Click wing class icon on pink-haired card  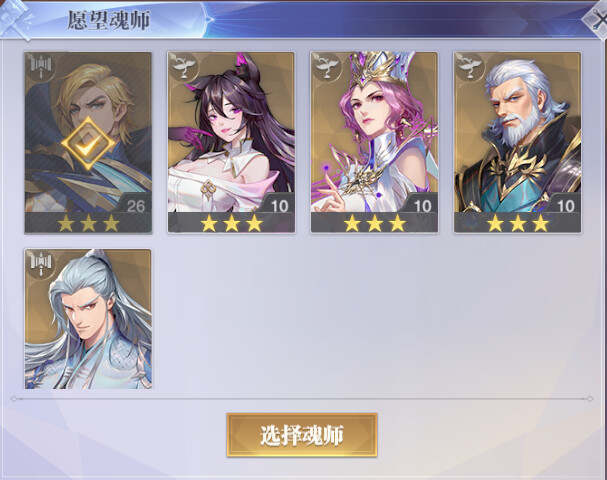(x=326, y=67)
